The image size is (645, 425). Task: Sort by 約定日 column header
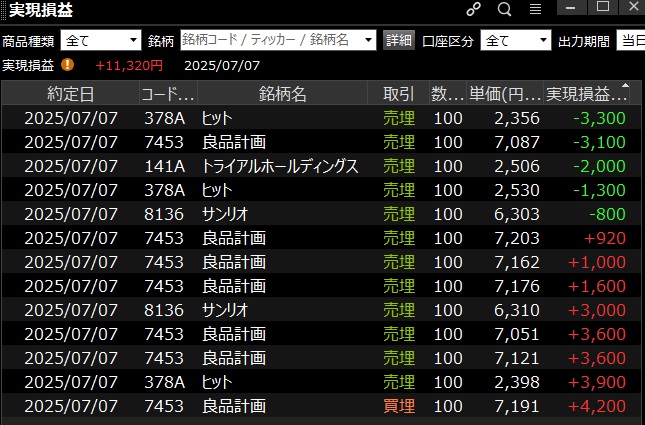(x=71, y=94)
